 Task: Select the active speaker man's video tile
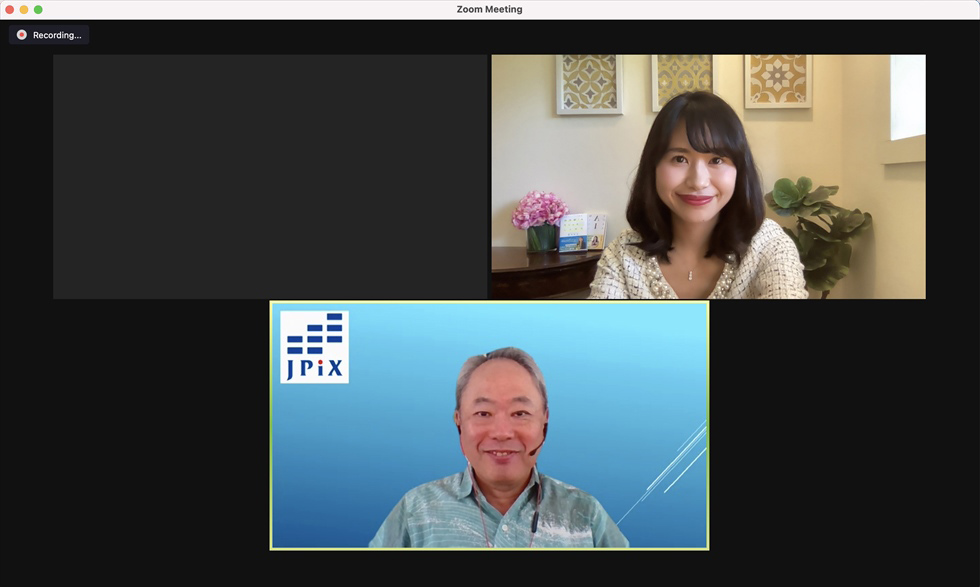[x=489, y=426]
